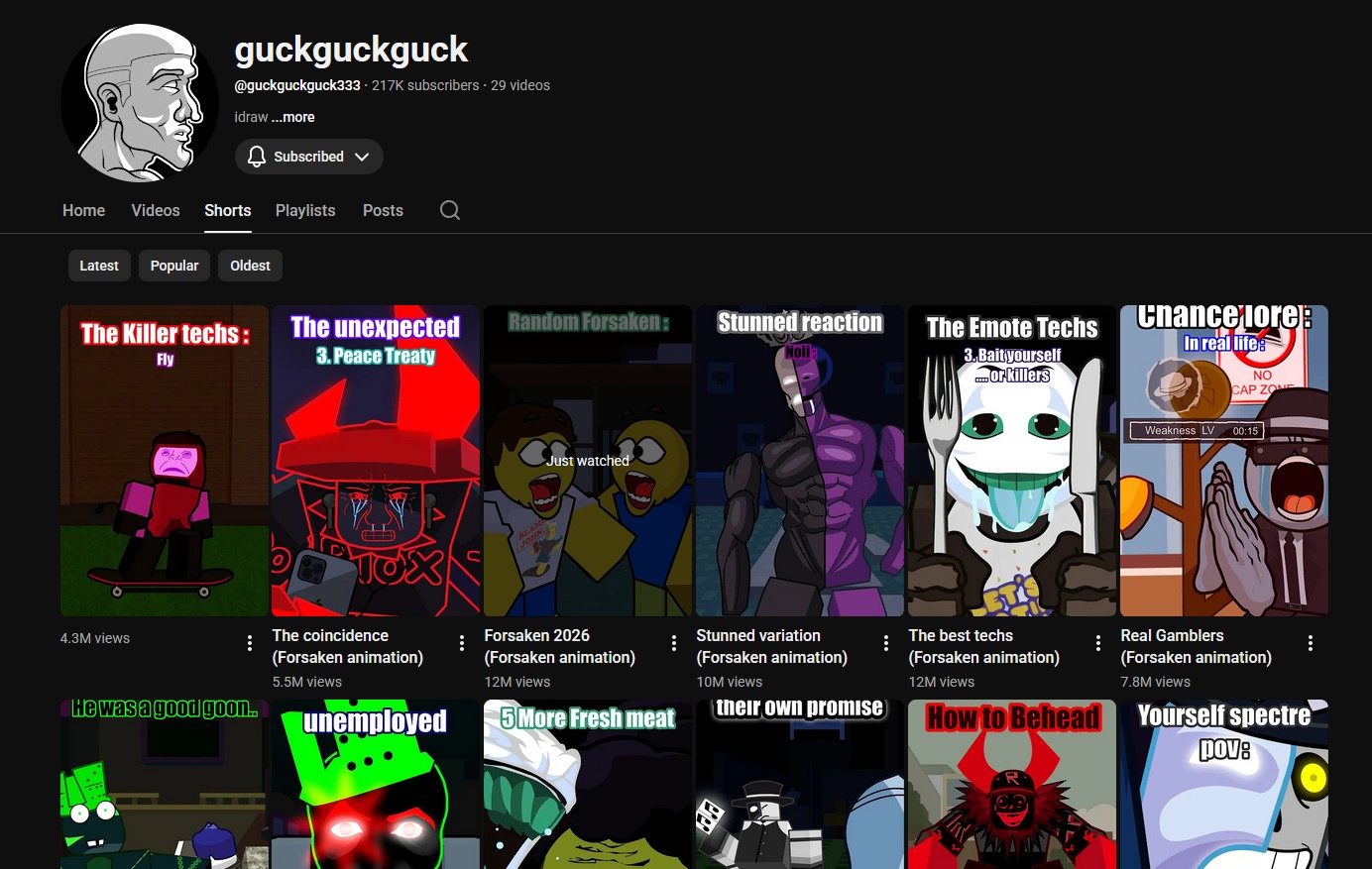Play the Yourself spectre pov thumbnail

click(x=1225, y=785)
